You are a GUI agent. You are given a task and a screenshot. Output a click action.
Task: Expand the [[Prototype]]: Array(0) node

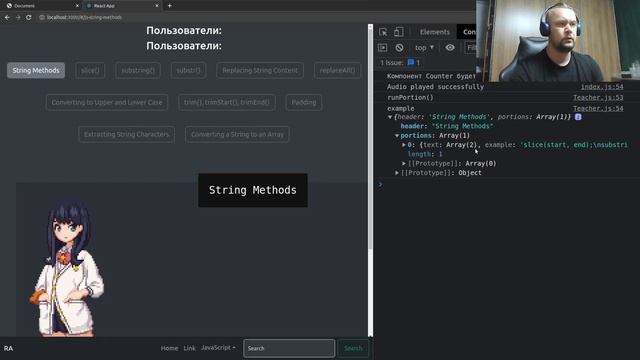point(404,164)
